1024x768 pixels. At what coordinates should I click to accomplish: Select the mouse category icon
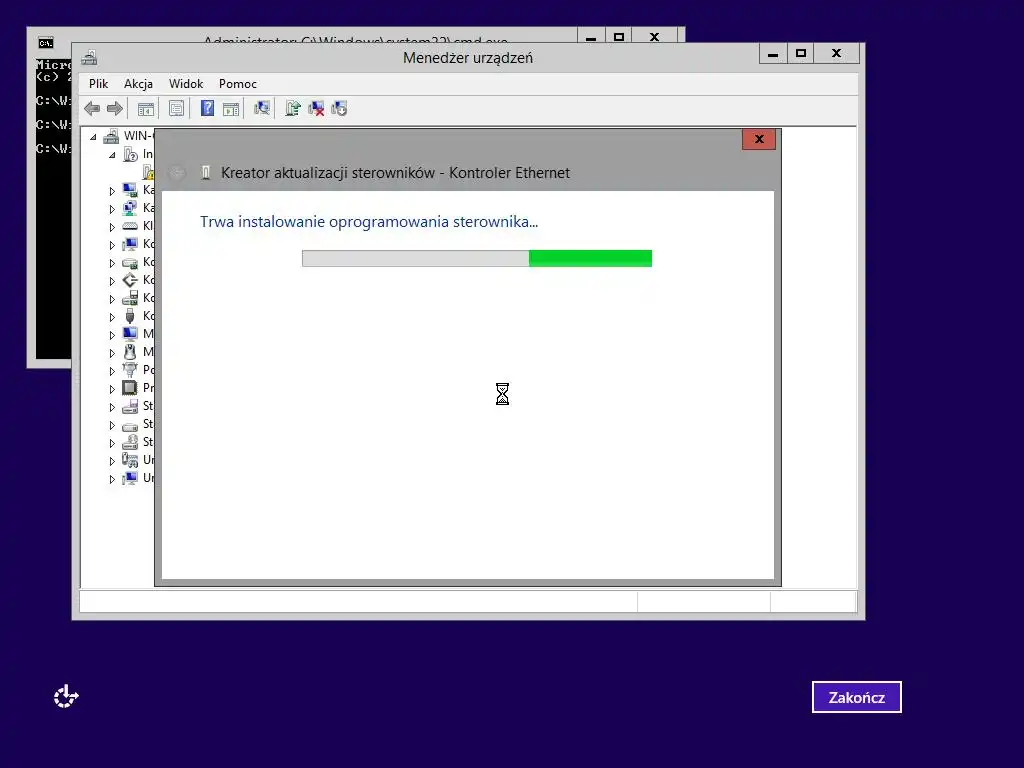pyautogui.click(x=130, y=352)
